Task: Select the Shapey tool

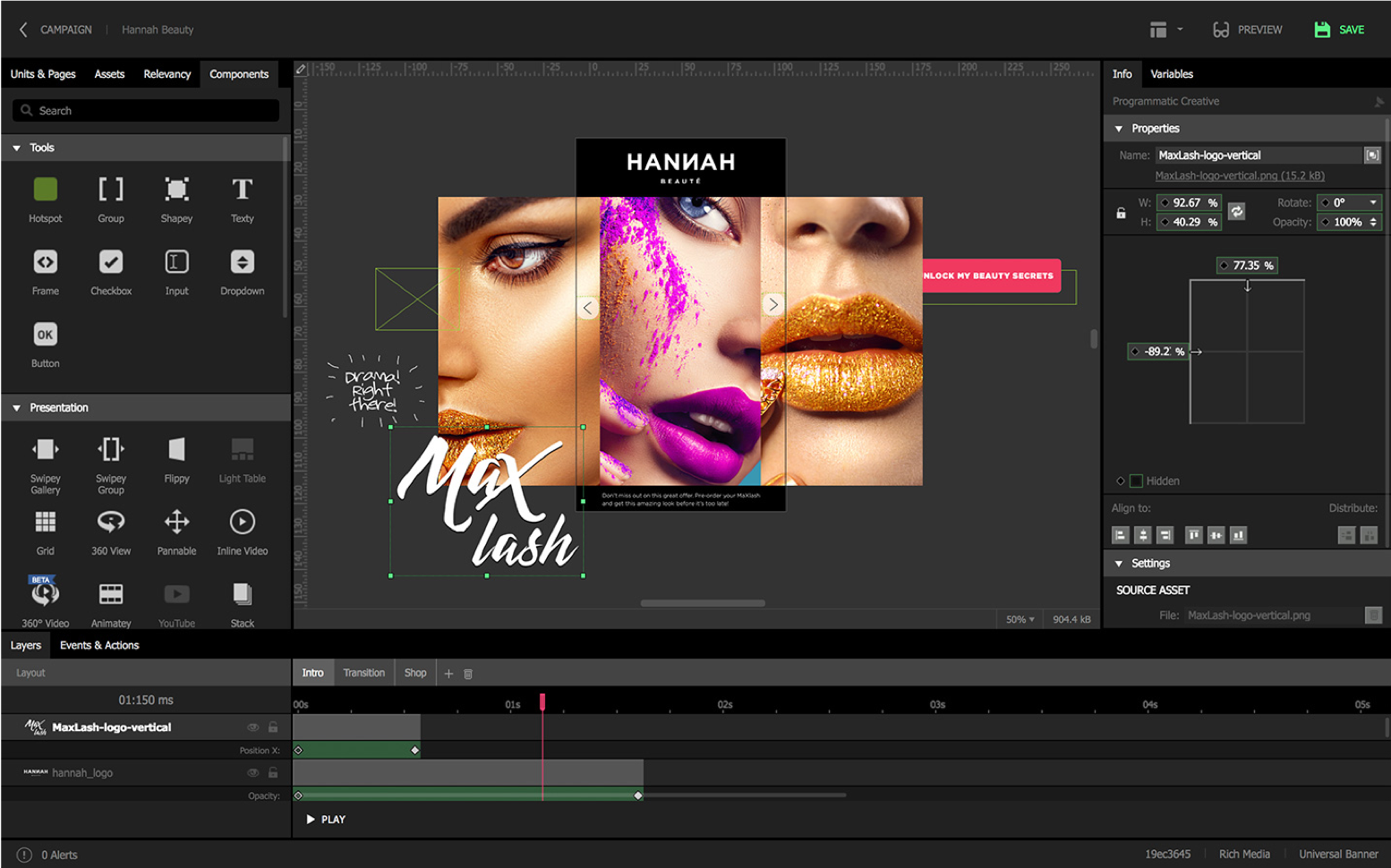Action: click(x=176, y=190)
